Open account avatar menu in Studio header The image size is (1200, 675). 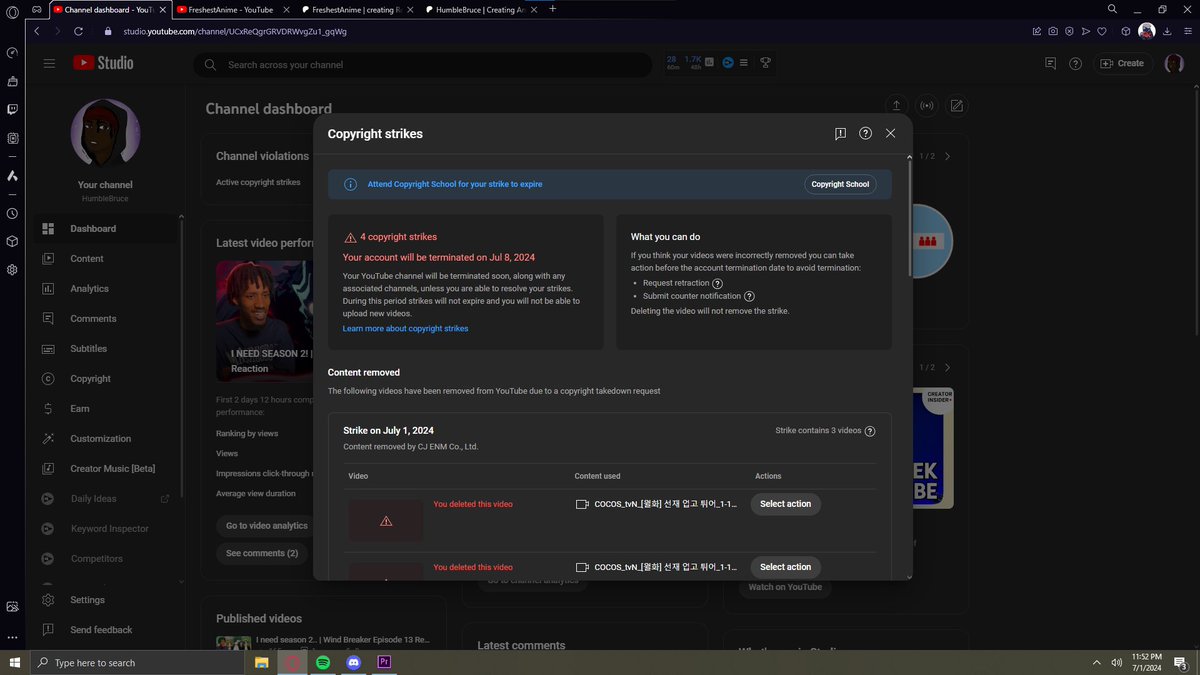click(x=1174, y=63)
